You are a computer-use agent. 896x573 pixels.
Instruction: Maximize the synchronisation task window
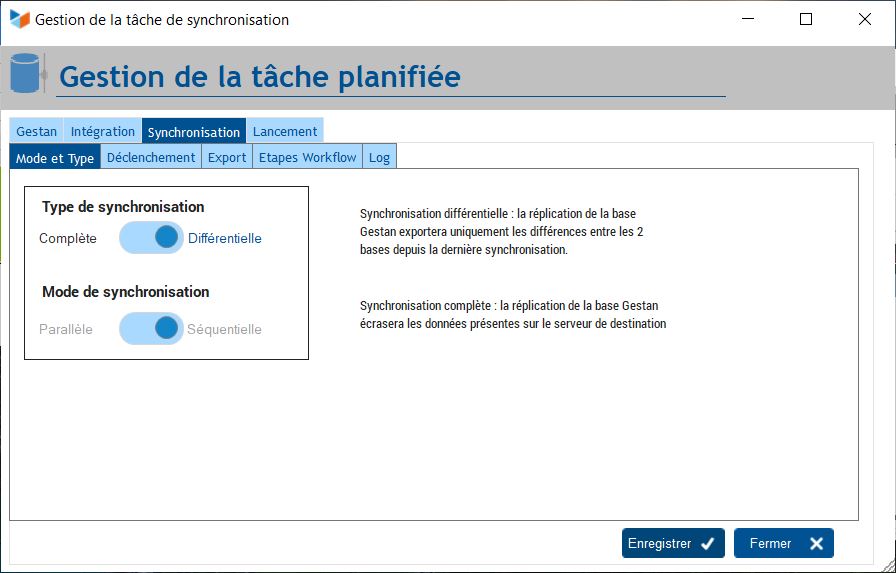pyautogui.click(x=806, y=19)
